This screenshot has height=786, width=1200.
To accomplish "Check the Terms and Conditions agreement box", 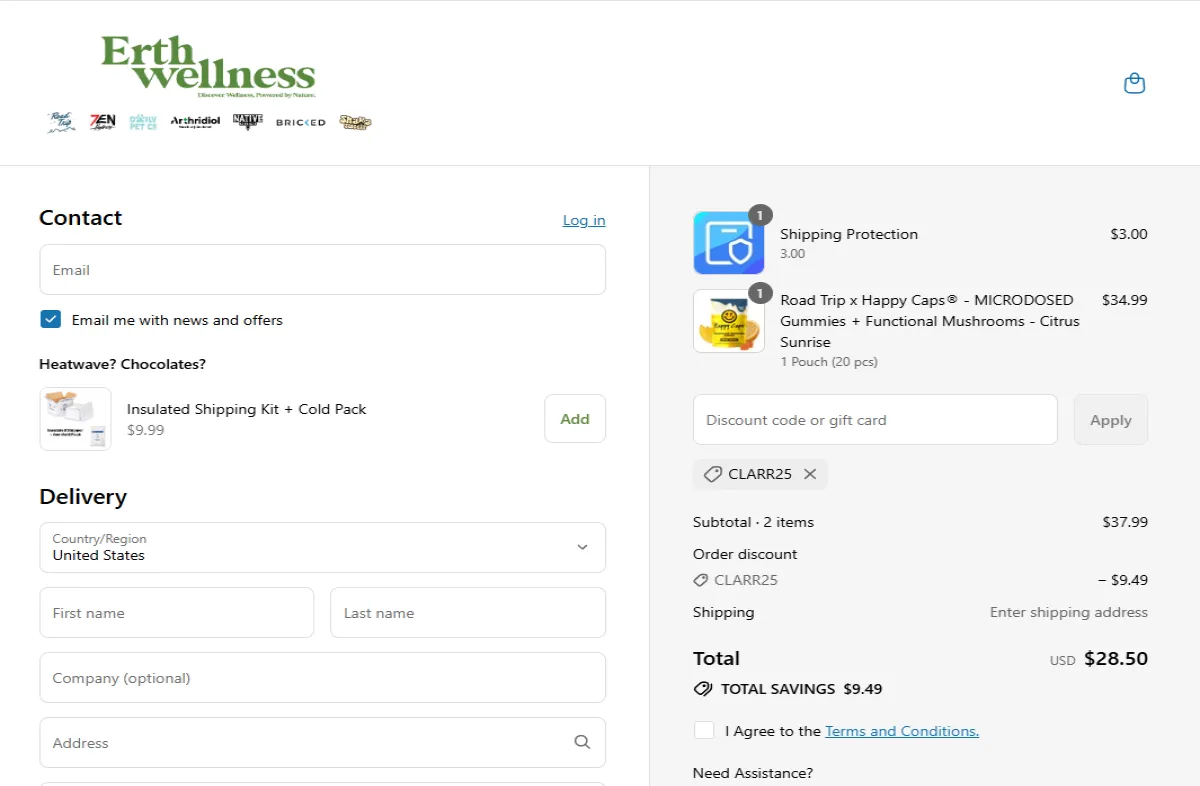I will pos(704,730).
